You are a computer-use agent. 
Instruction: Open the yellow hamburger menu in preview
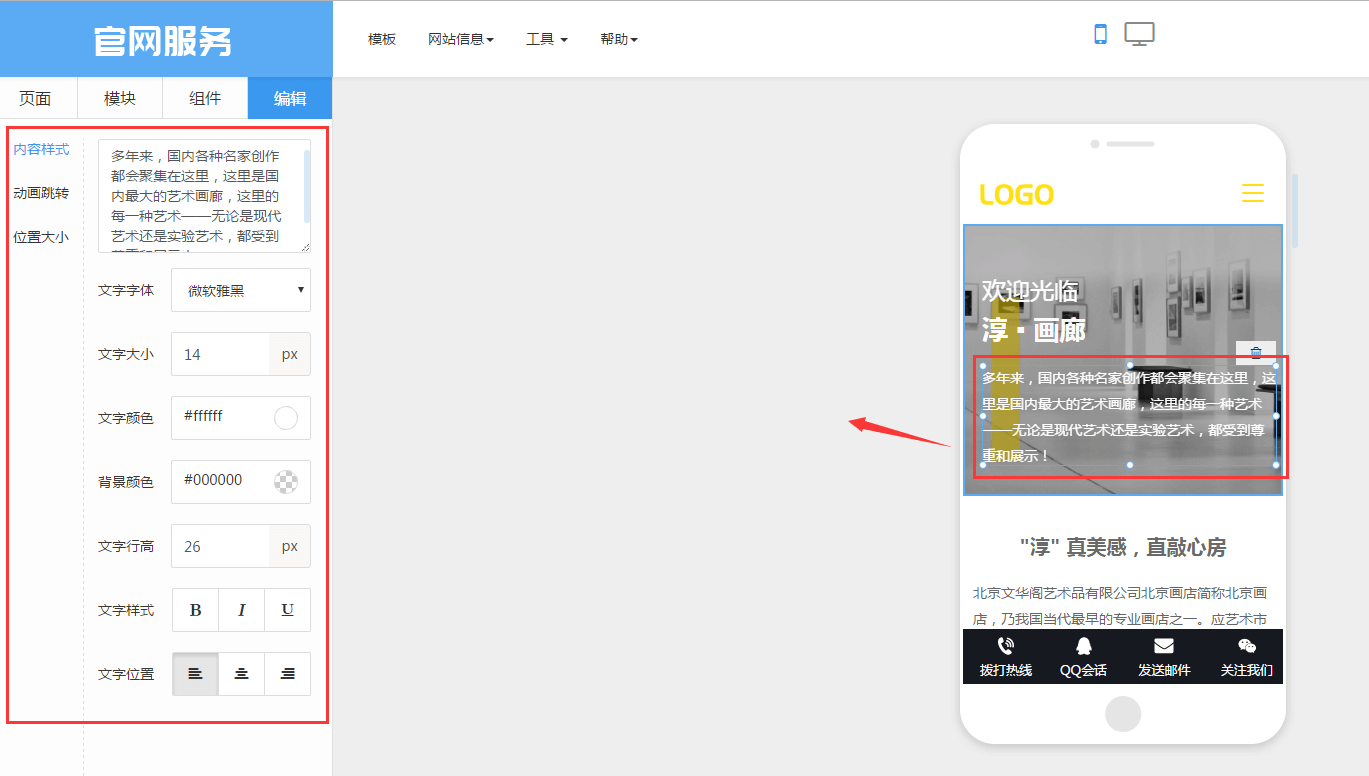1252,193
